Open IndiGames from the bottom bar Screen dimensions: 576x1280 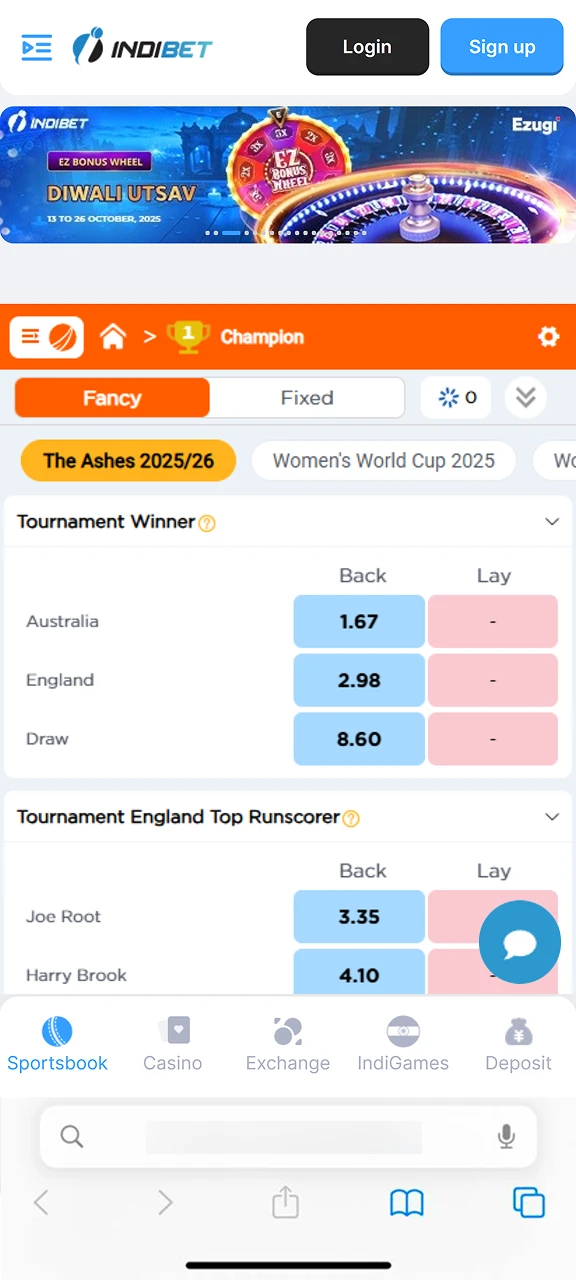[x=403, y=1040]
